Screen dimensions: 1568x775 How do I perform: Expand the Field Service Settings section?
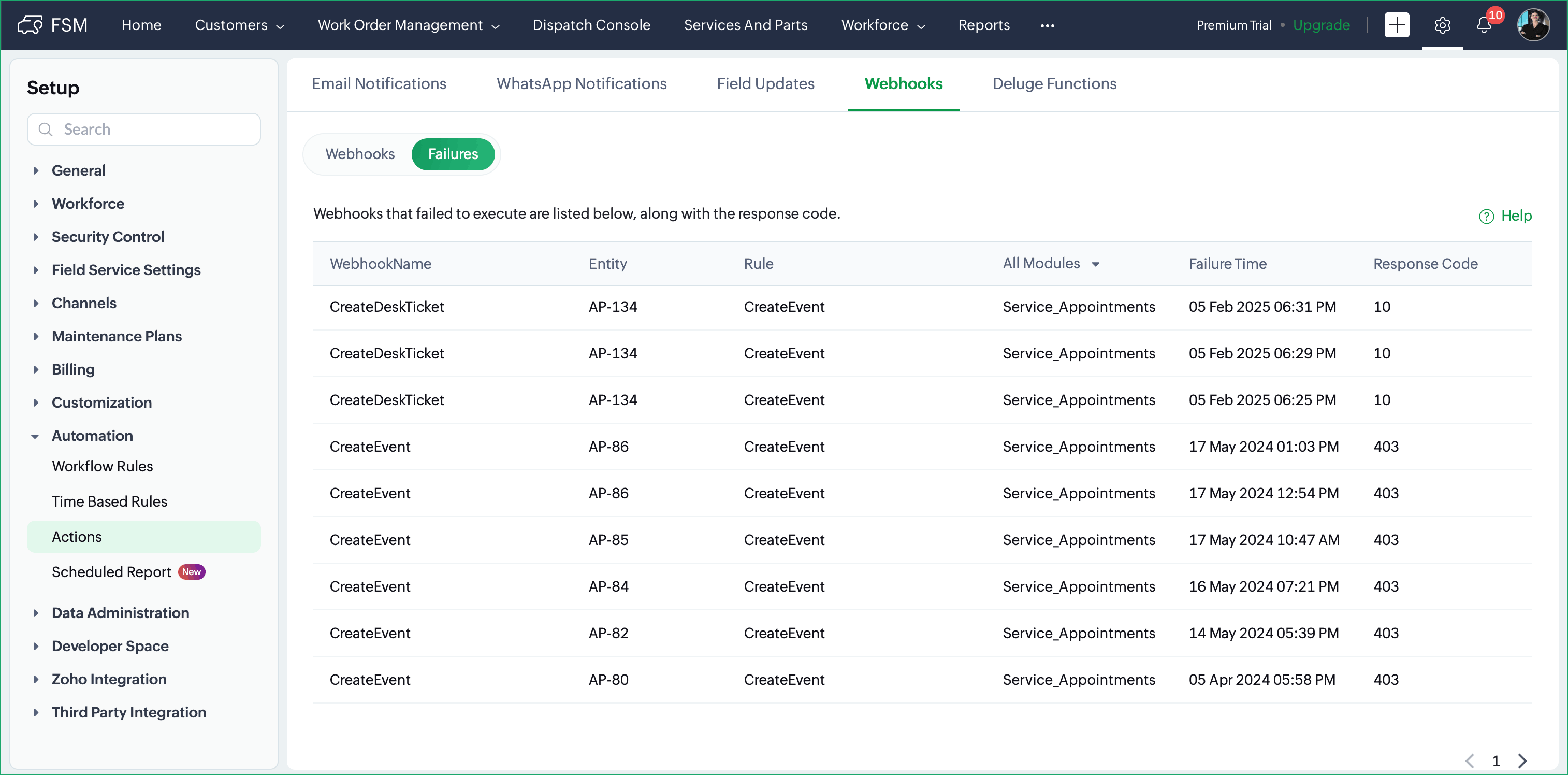[35, 270]
